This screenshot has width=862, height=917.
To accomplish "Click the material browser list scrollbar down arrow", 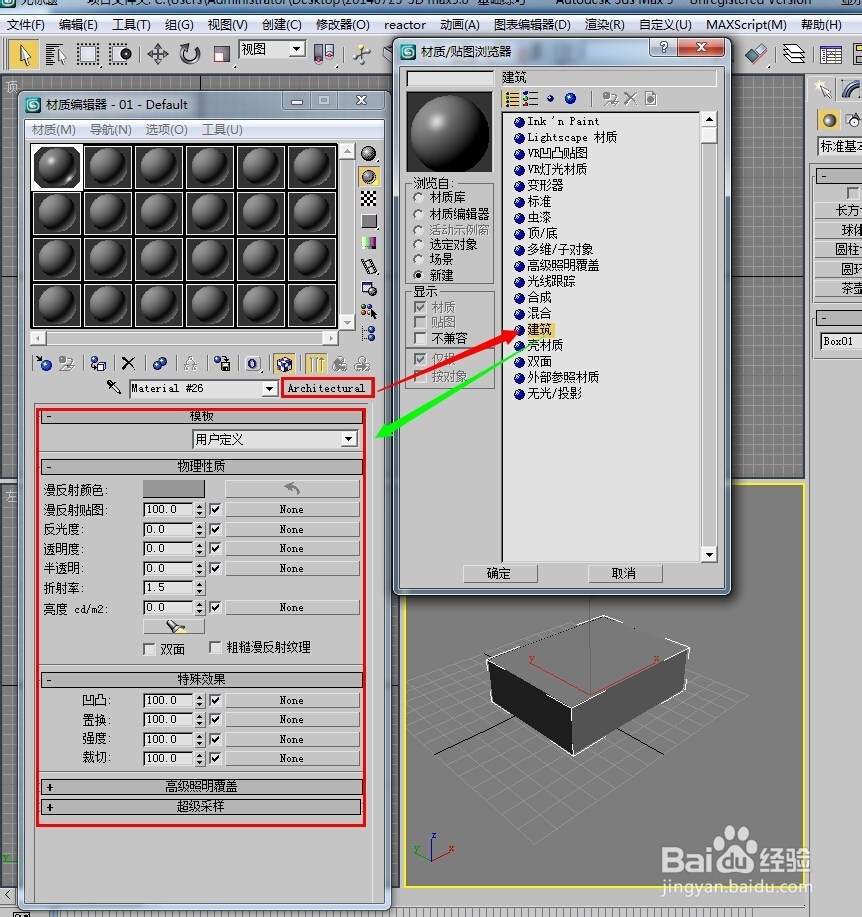I will 709,554.
